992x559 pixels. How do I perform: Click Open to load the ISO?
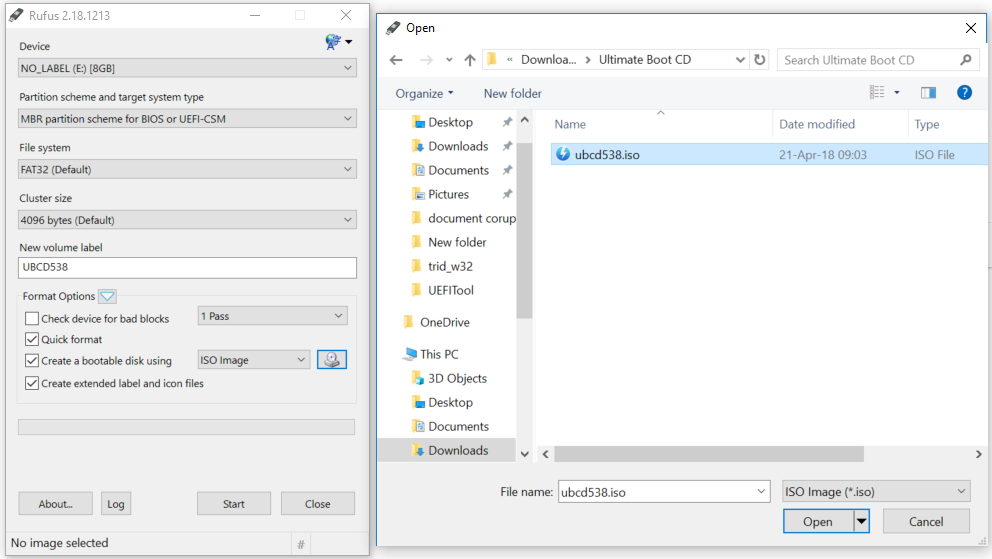pos(818,522)
